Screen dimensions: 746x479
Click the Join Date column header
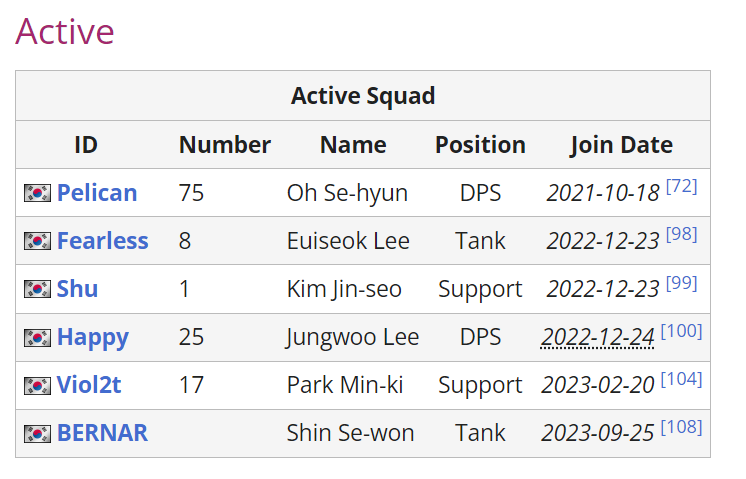pos(622,145)
